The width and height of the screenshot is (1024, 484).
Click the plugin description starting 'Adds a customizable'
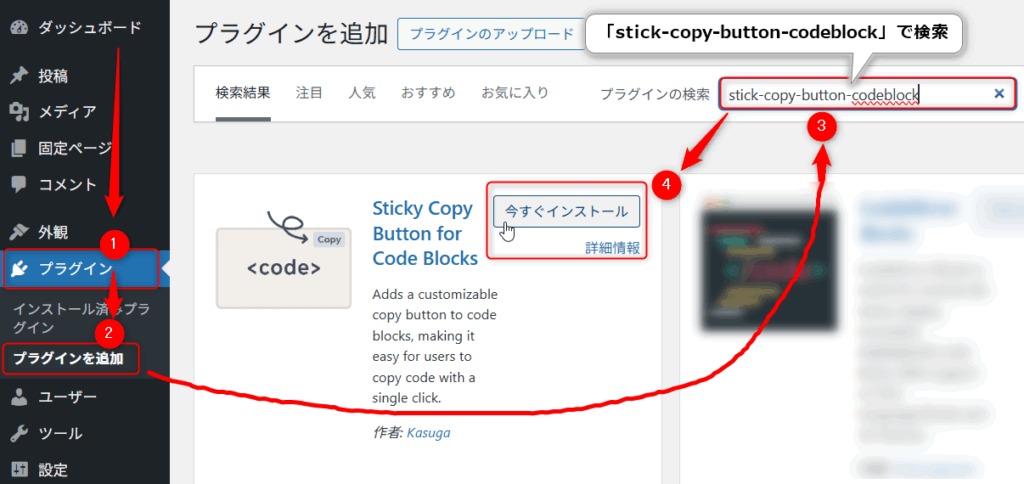(435, 345)
